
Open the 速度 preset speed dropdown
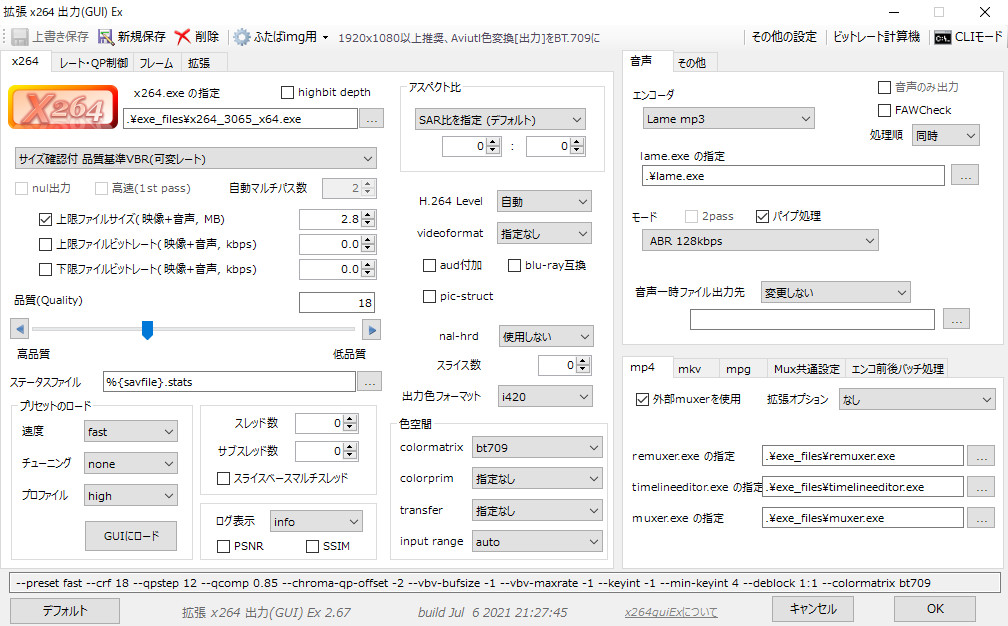click(x=130, y=432)
